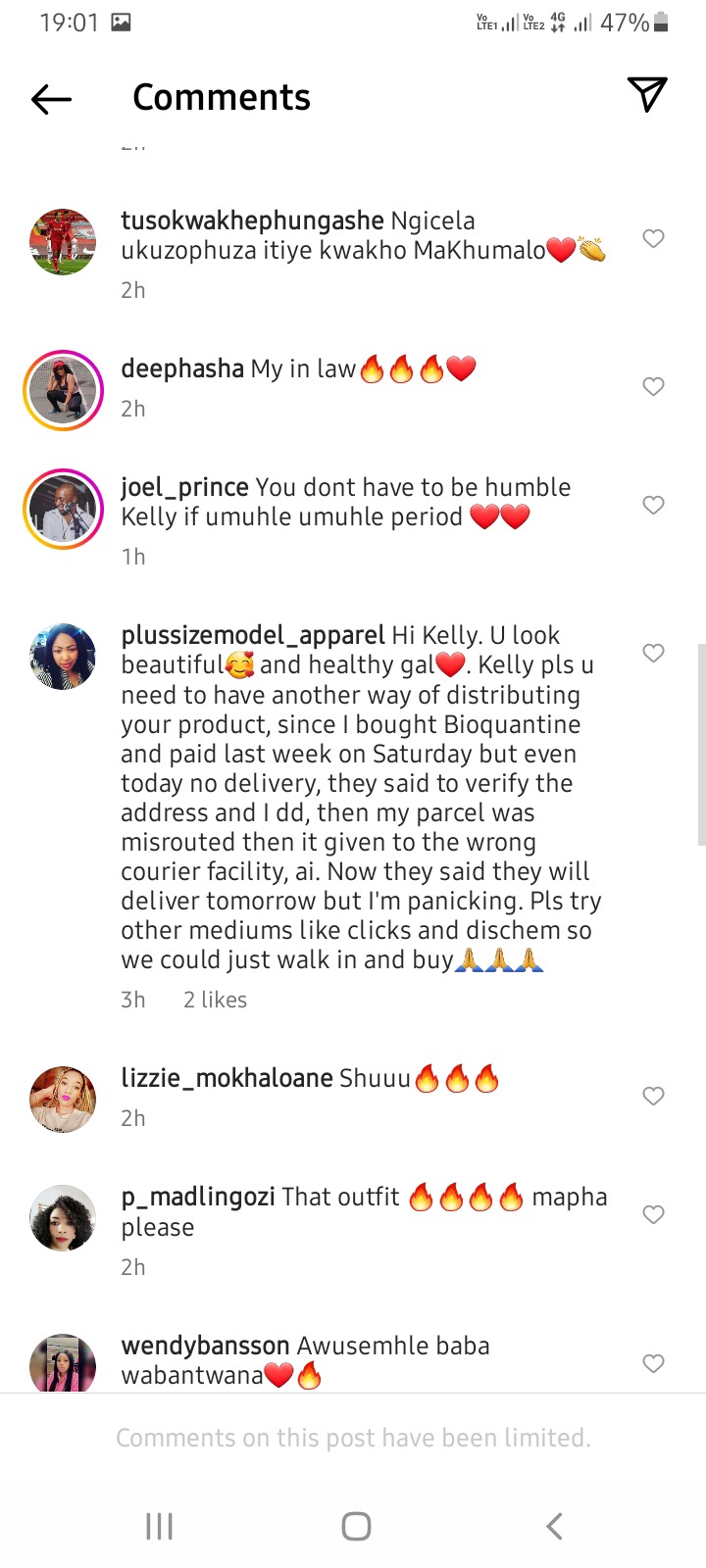Like tusokwakhephungashe's comment
The image size is (706, 1568).
[x=653, y=238]
